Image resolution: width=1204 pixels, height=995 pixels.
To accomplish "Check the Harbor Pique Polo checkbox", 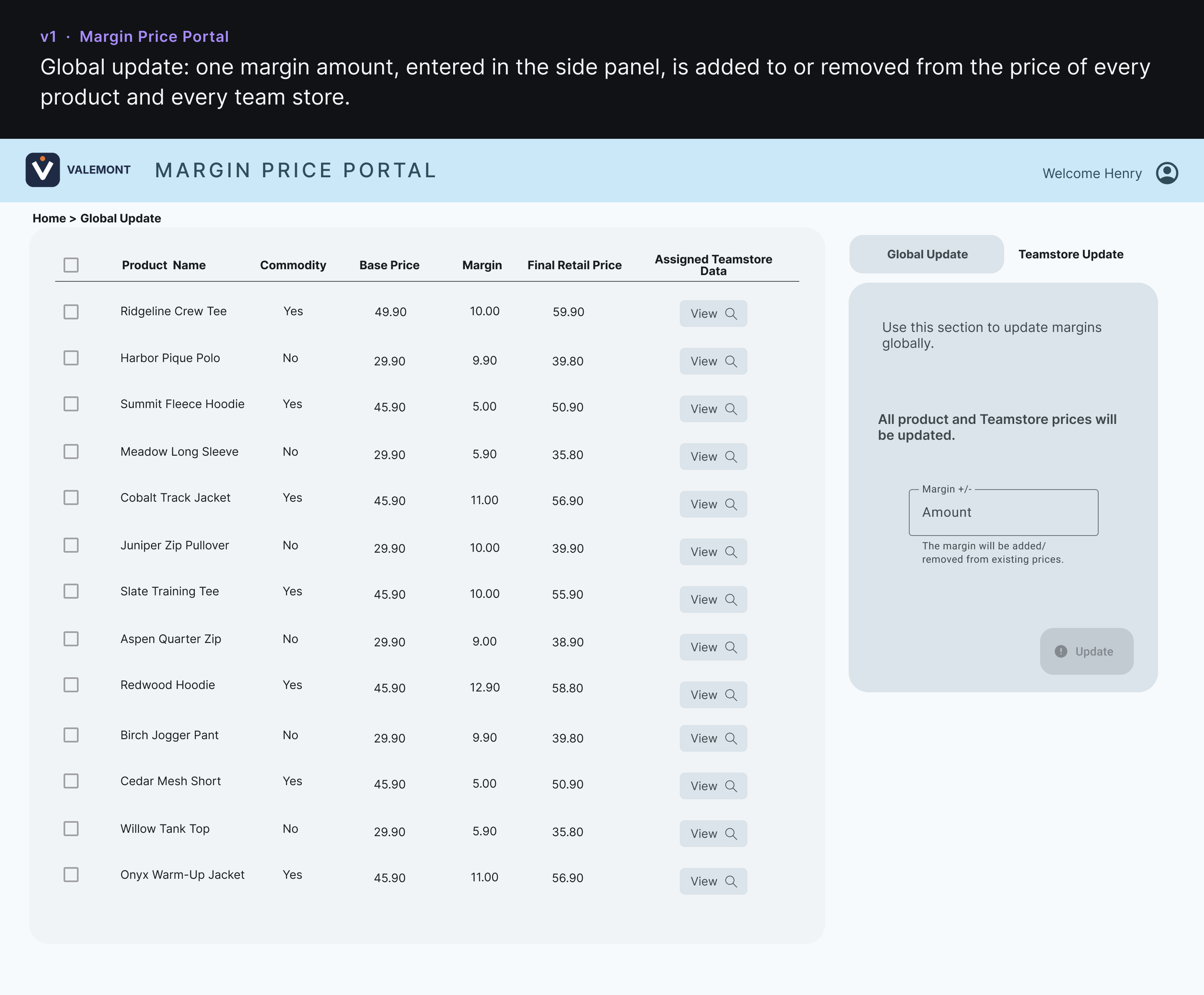I will tap(71, 357).
